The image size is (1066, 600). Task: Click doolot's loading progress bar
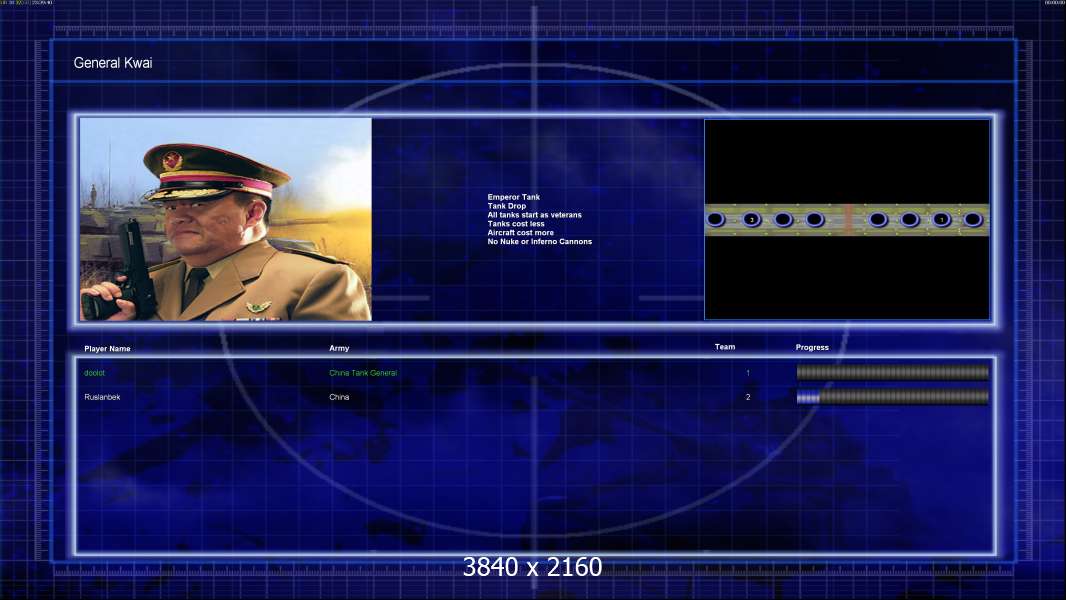pyautogui.click(x=893, y=372)
